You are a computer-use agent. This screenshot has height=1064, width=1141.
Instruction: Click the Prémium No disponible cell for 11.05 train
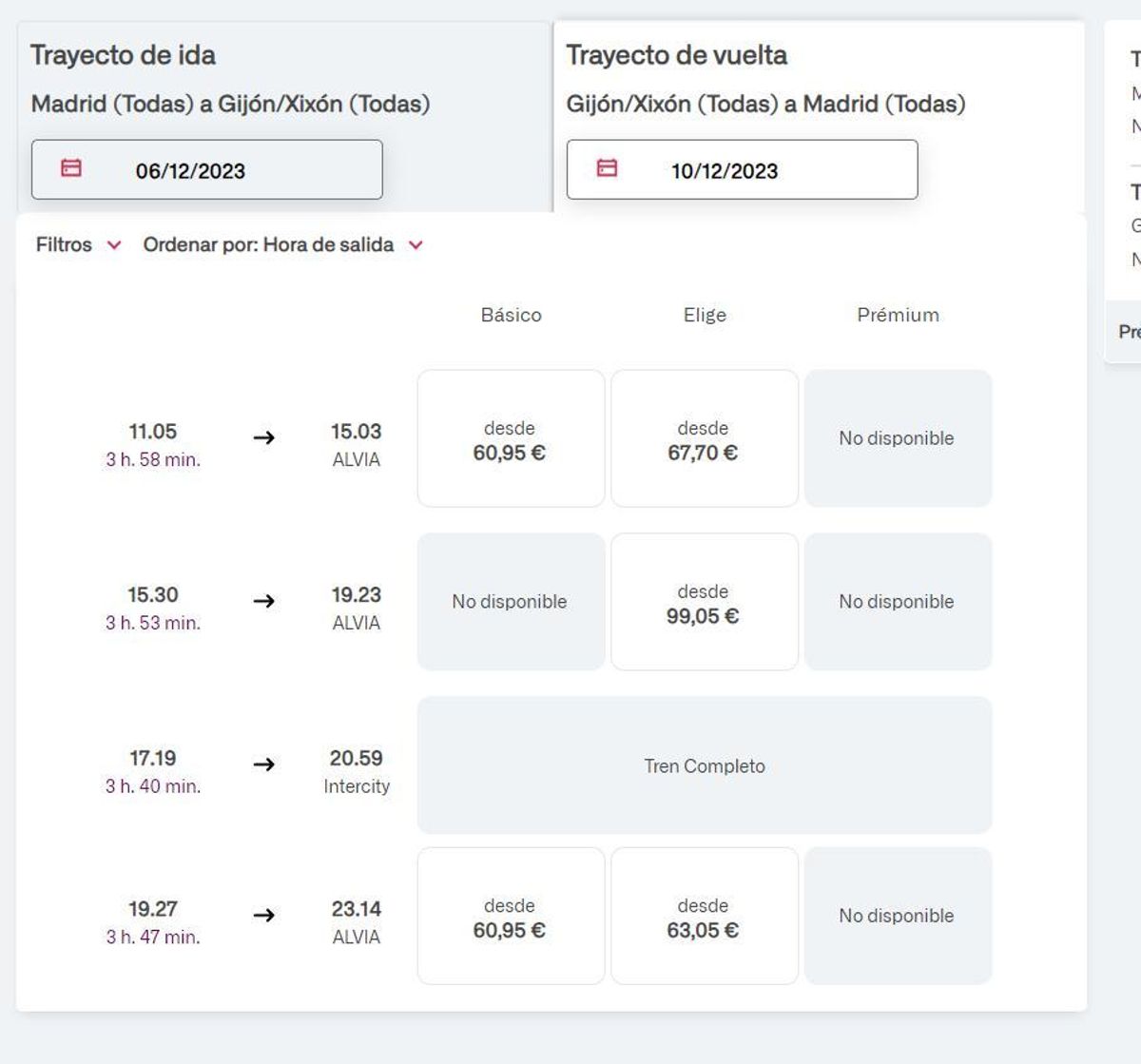[x=898, y=438]
